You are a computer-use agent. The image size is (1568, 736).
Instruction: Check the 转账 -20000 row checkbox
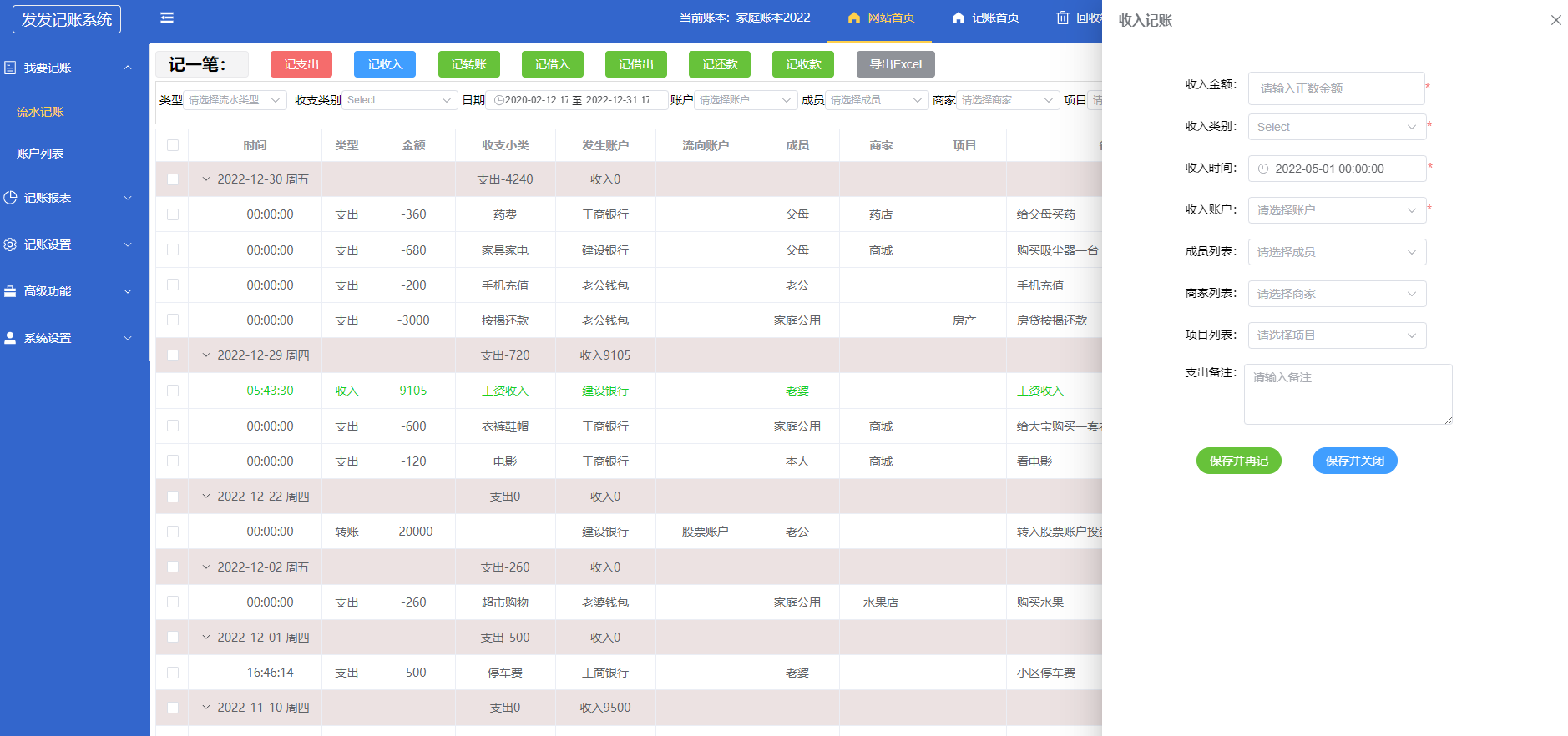[x=173, y=532]
